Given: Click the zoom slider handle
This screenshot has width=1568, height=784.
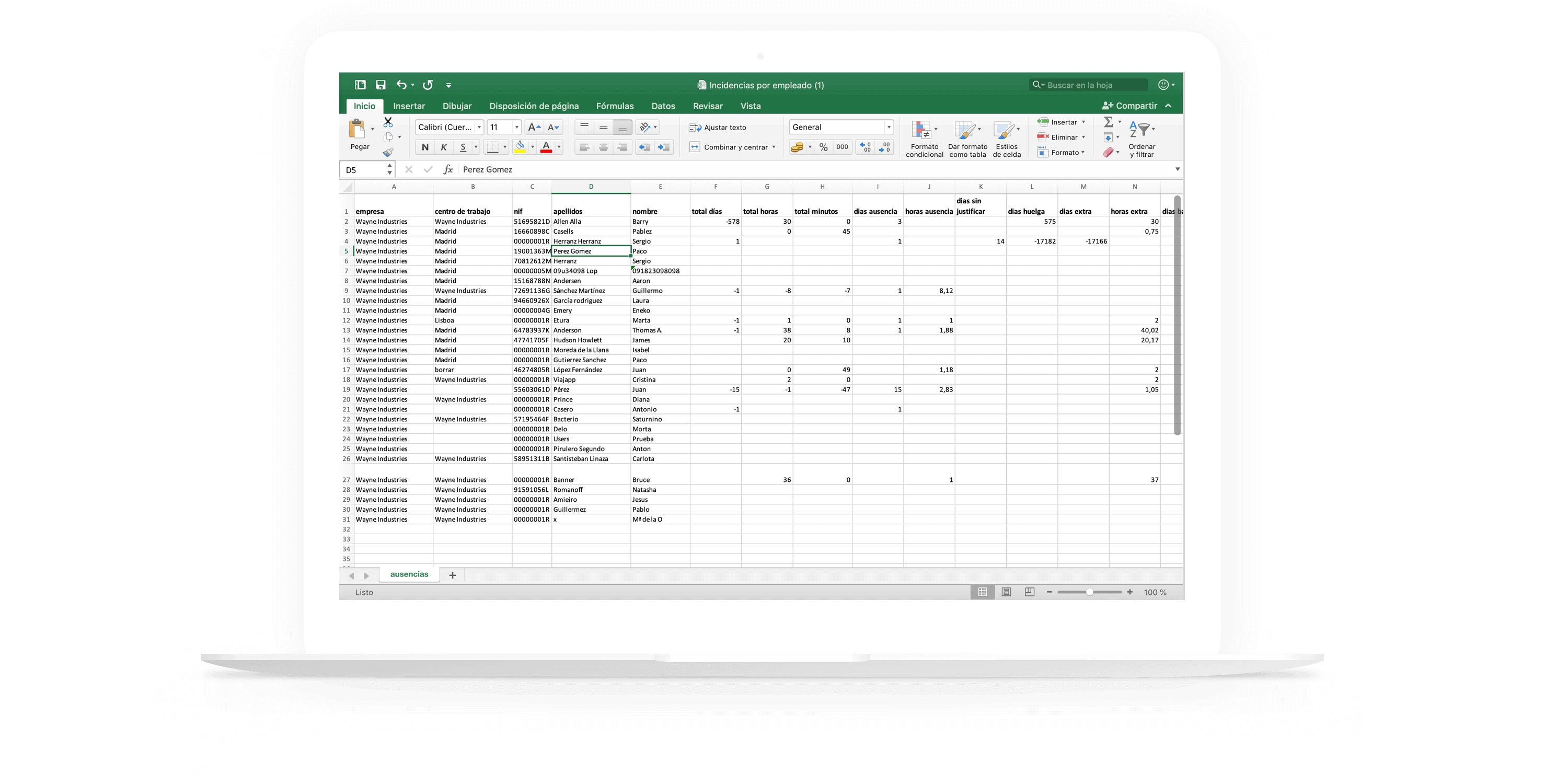Looking at the screenshot, I should 1090,592.
